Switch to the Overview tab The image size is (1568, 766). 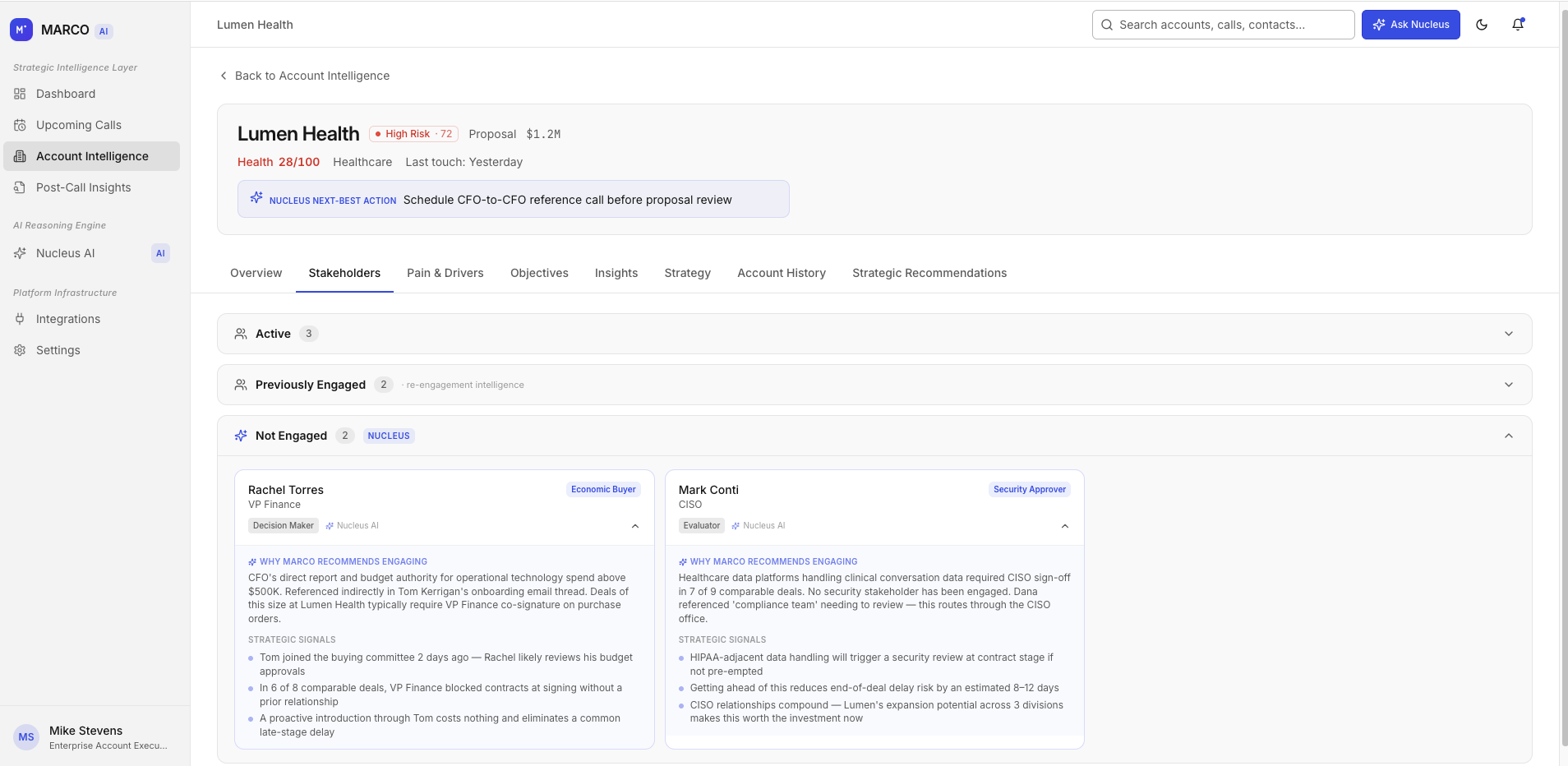coord(256,273)
